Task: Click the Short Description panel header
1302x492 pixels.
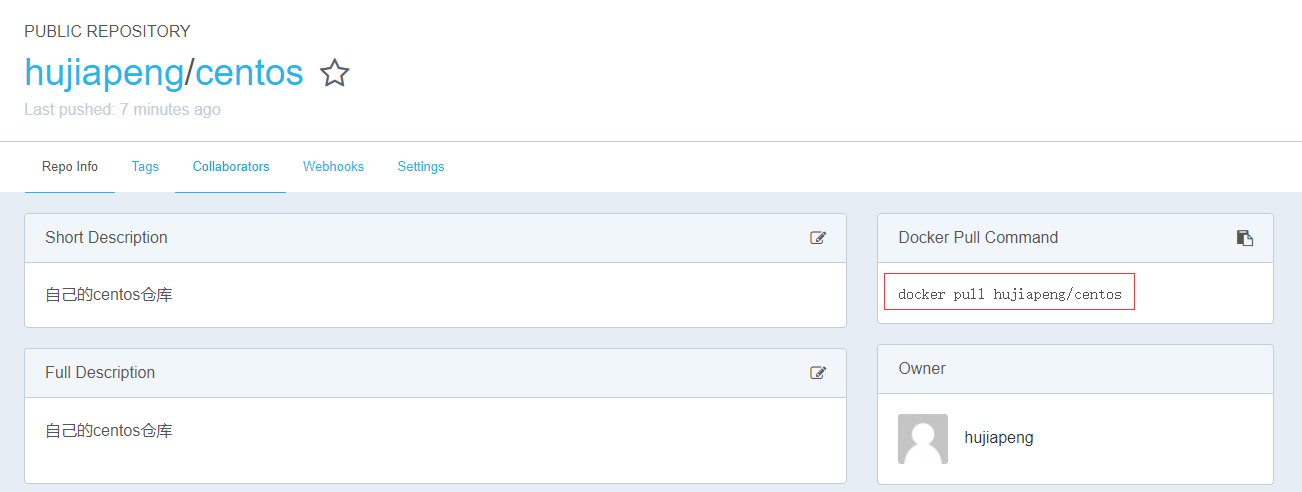Action: pos(435,238)
